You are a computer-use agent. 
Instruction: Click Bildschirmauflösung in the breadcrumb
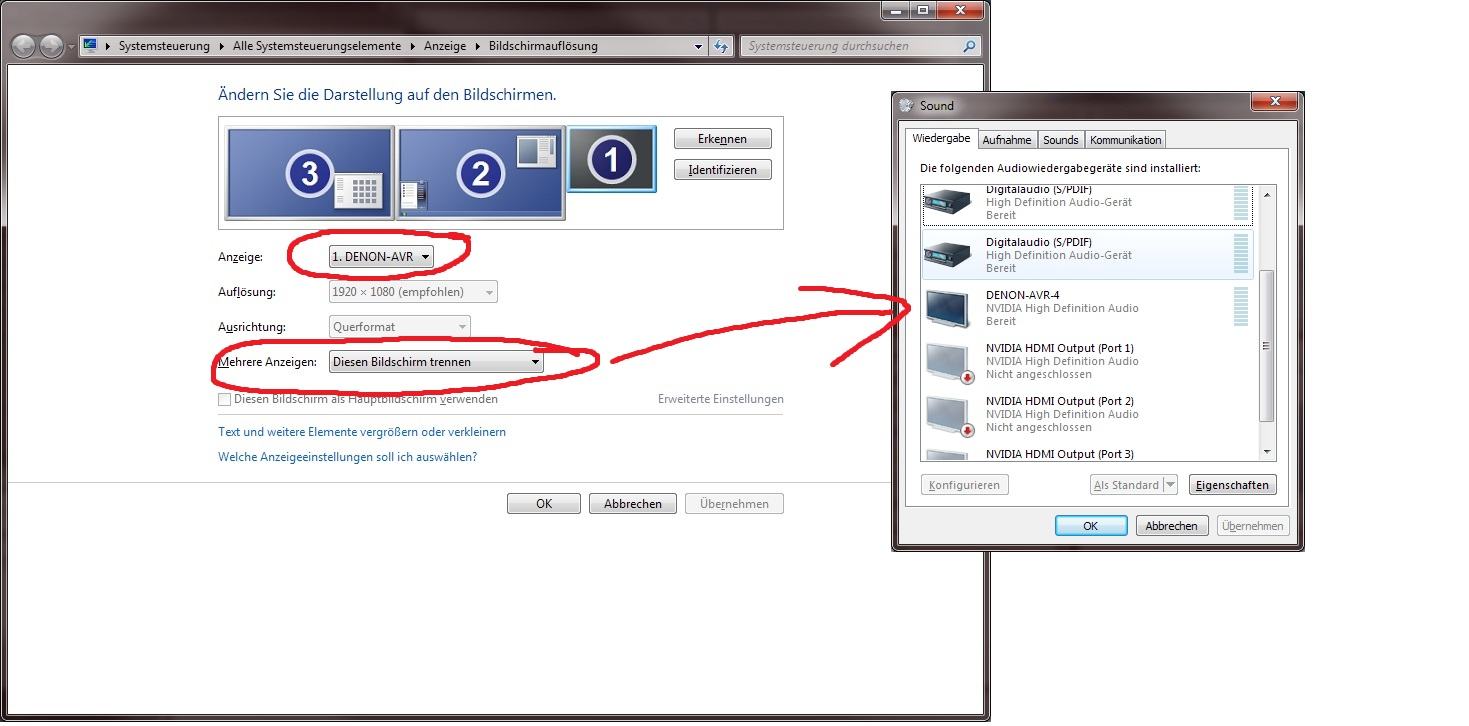543,46
